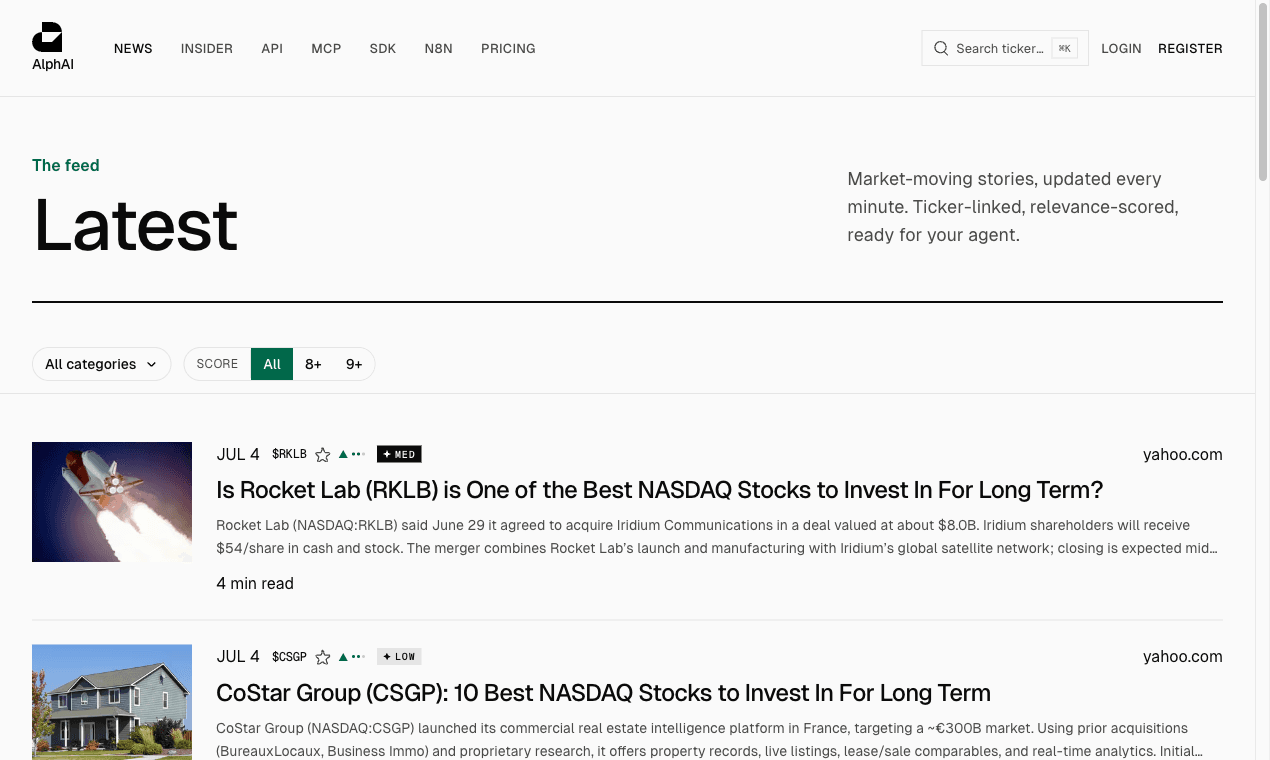Click the $RKLB ticker tag
1270x760 pixels.
[x=289, y=454]
